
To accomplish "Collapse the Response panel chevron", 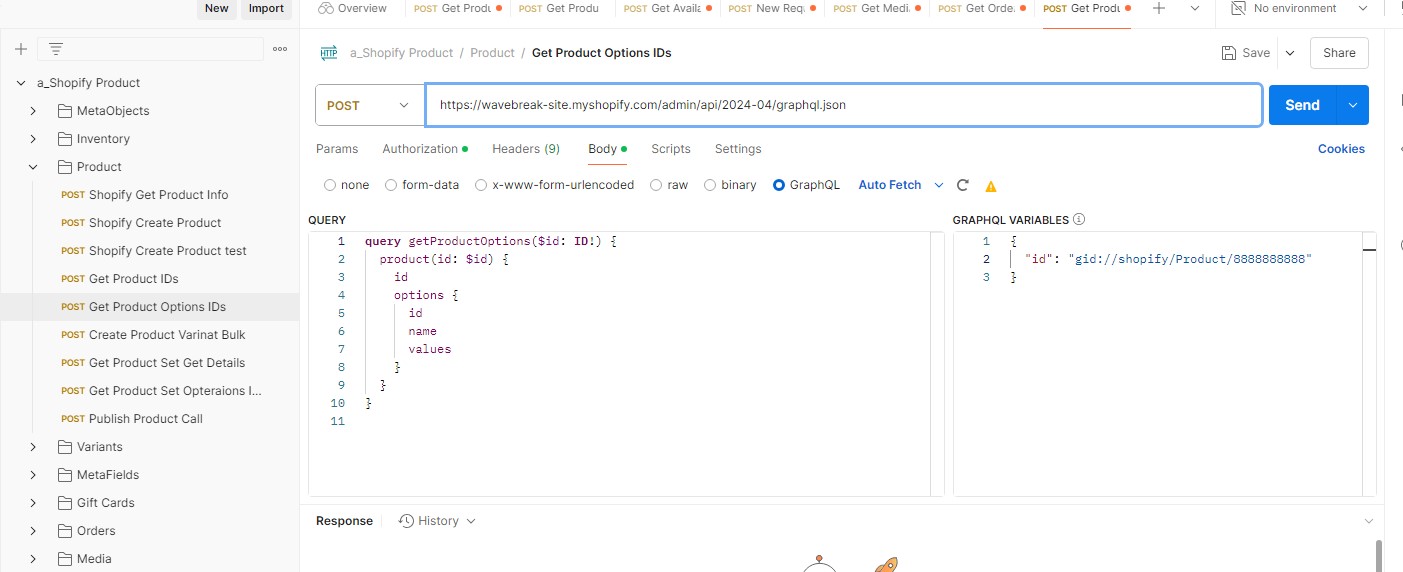I will click(x=1369, y=521).
